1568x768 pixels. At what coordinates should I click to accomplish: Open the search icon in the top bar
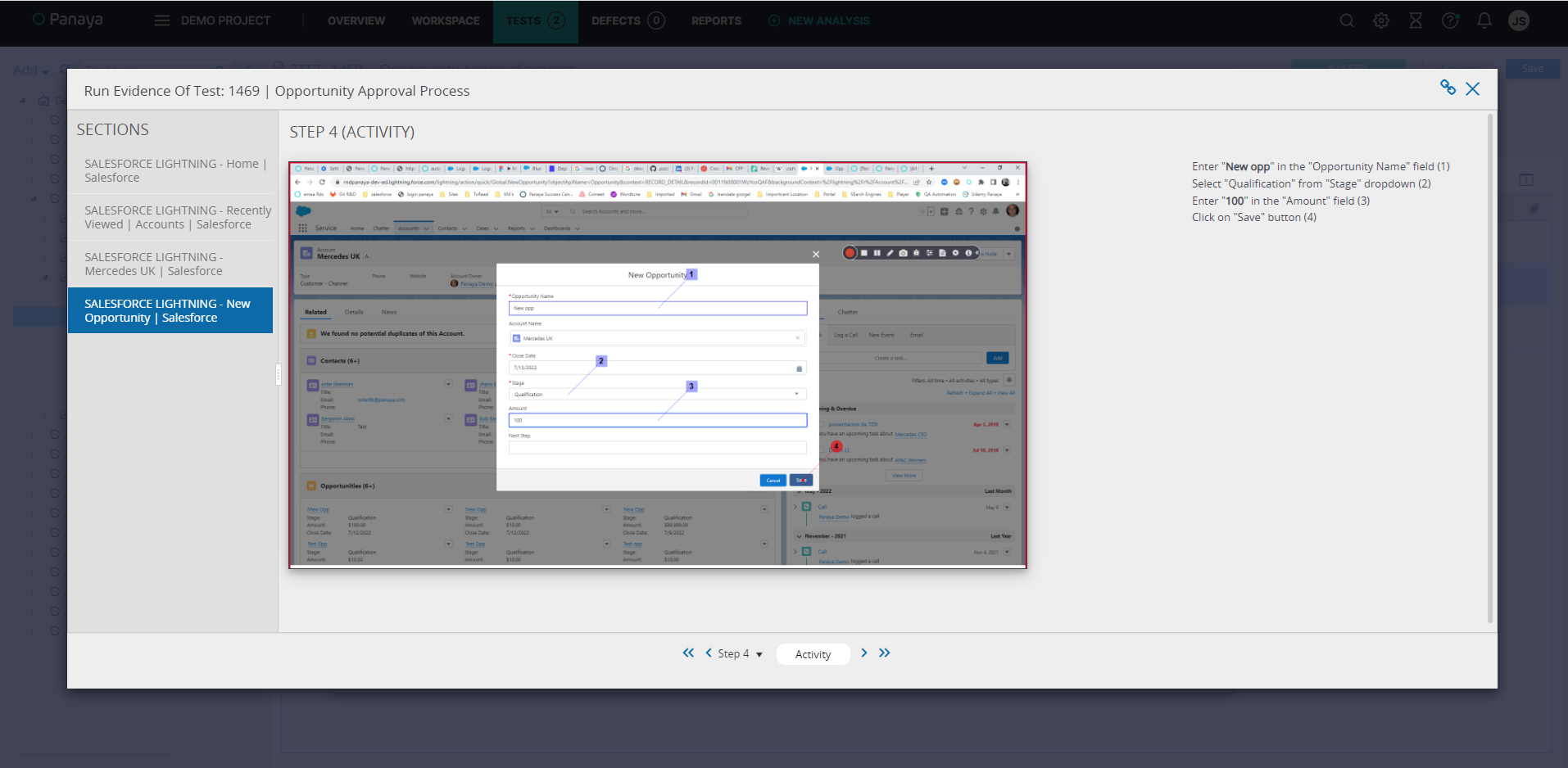click(x=1347, y=20)
